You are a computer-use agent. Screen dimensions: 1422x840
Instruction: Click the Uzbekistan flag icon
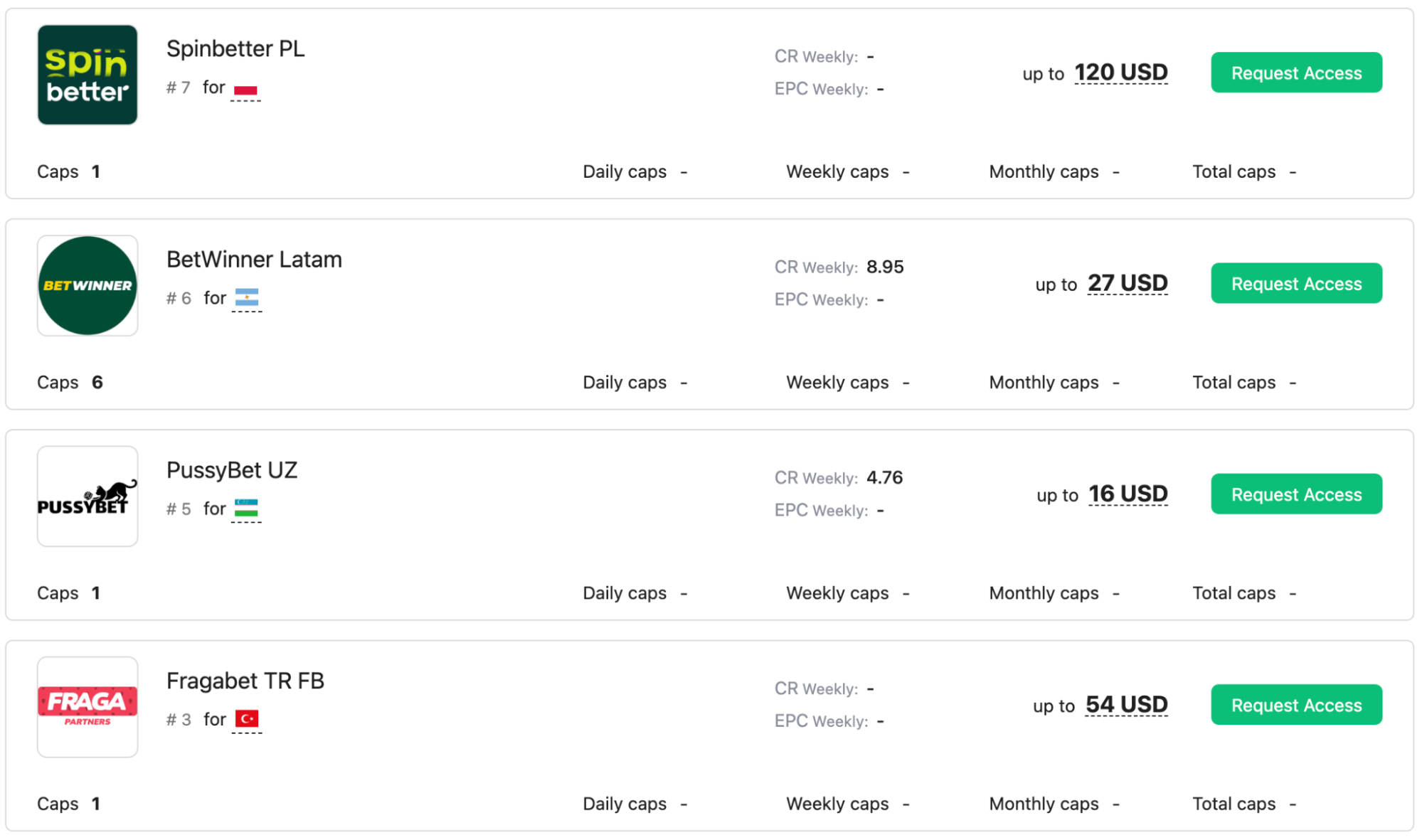point(246,509)
